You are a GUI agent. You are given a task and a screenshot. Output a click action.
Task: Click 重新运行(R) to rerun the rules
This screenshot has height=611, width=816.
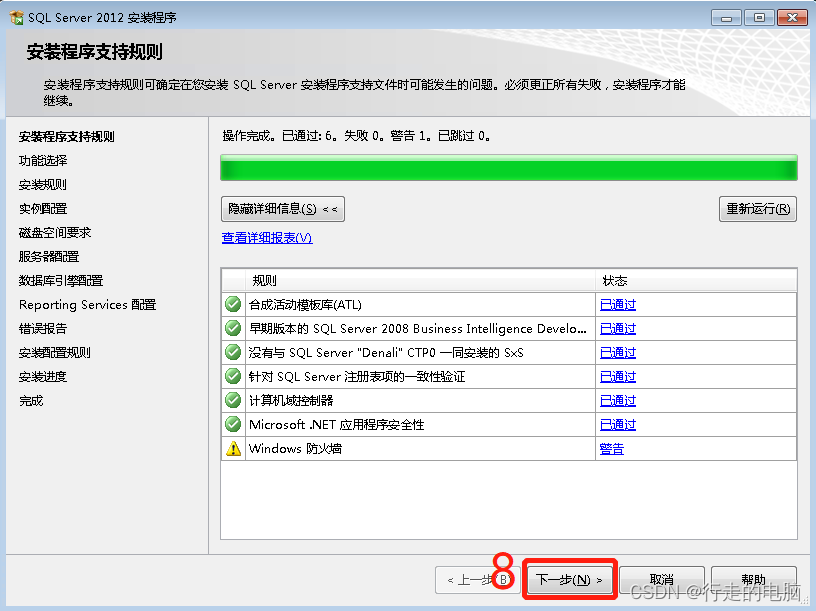758,209
